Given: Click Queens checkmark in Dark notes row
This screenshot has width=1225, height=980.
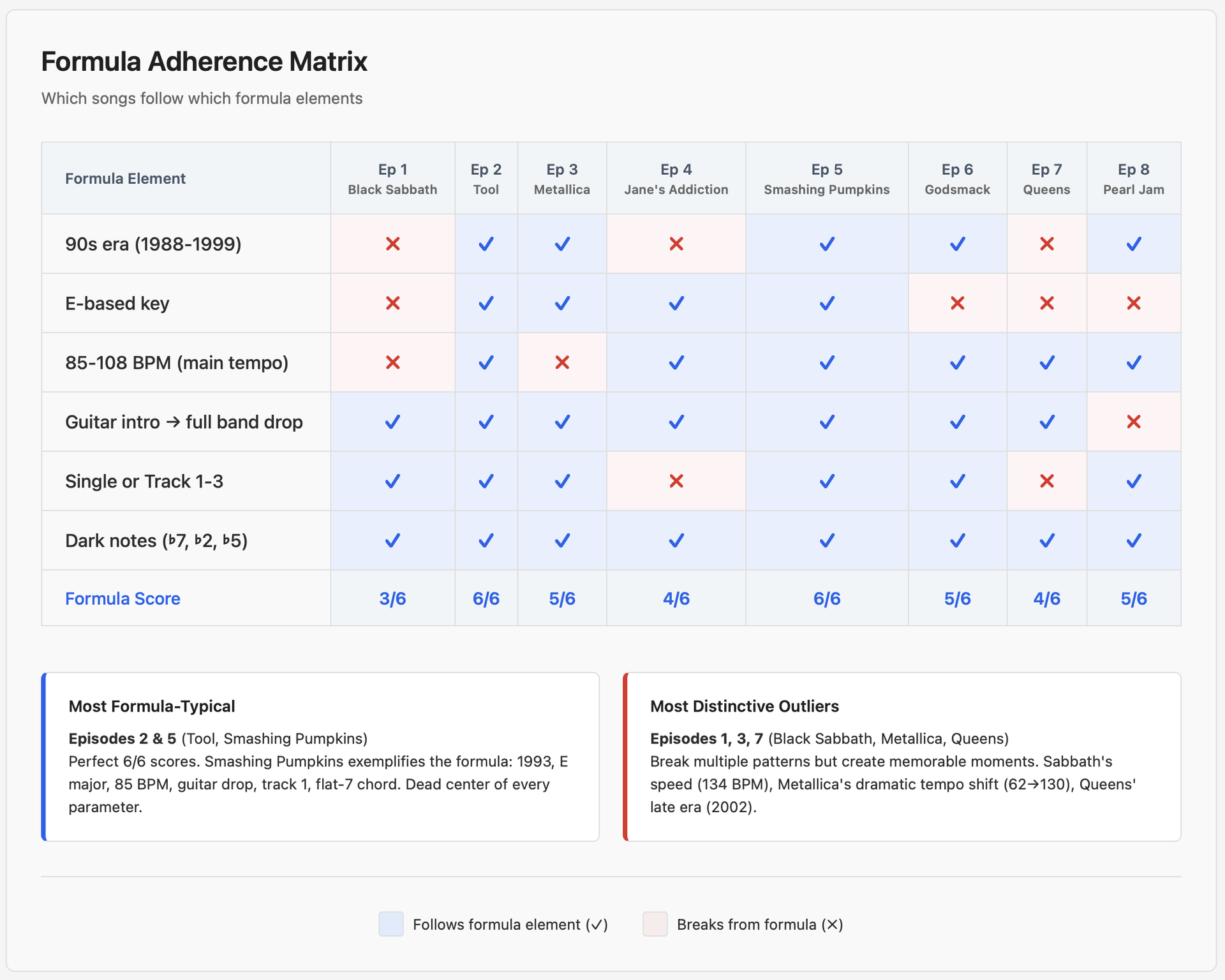Looking at the screenshot, I should point(1046,540).
